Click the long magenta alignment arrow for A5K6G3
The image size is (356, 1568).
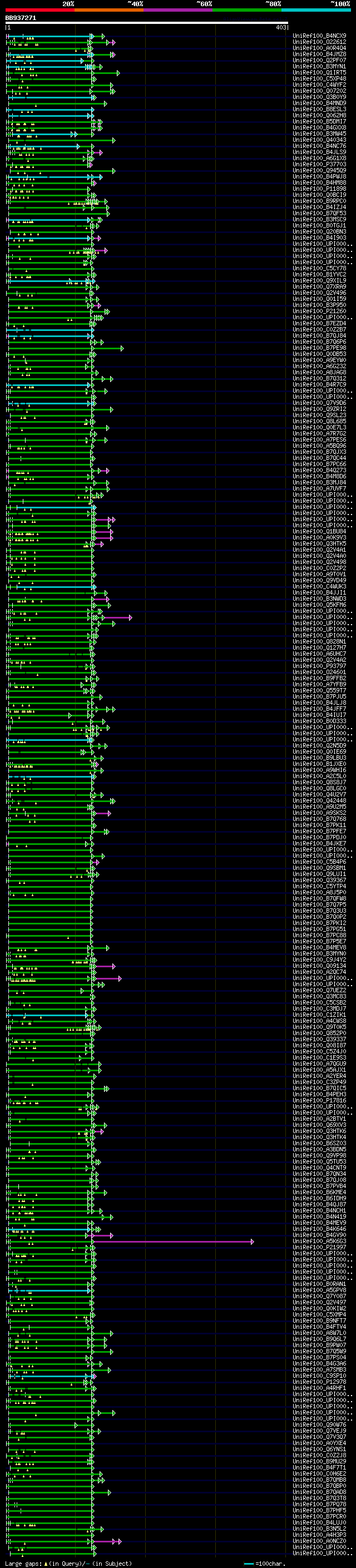pyautogui.click(x=172, y=1241)
